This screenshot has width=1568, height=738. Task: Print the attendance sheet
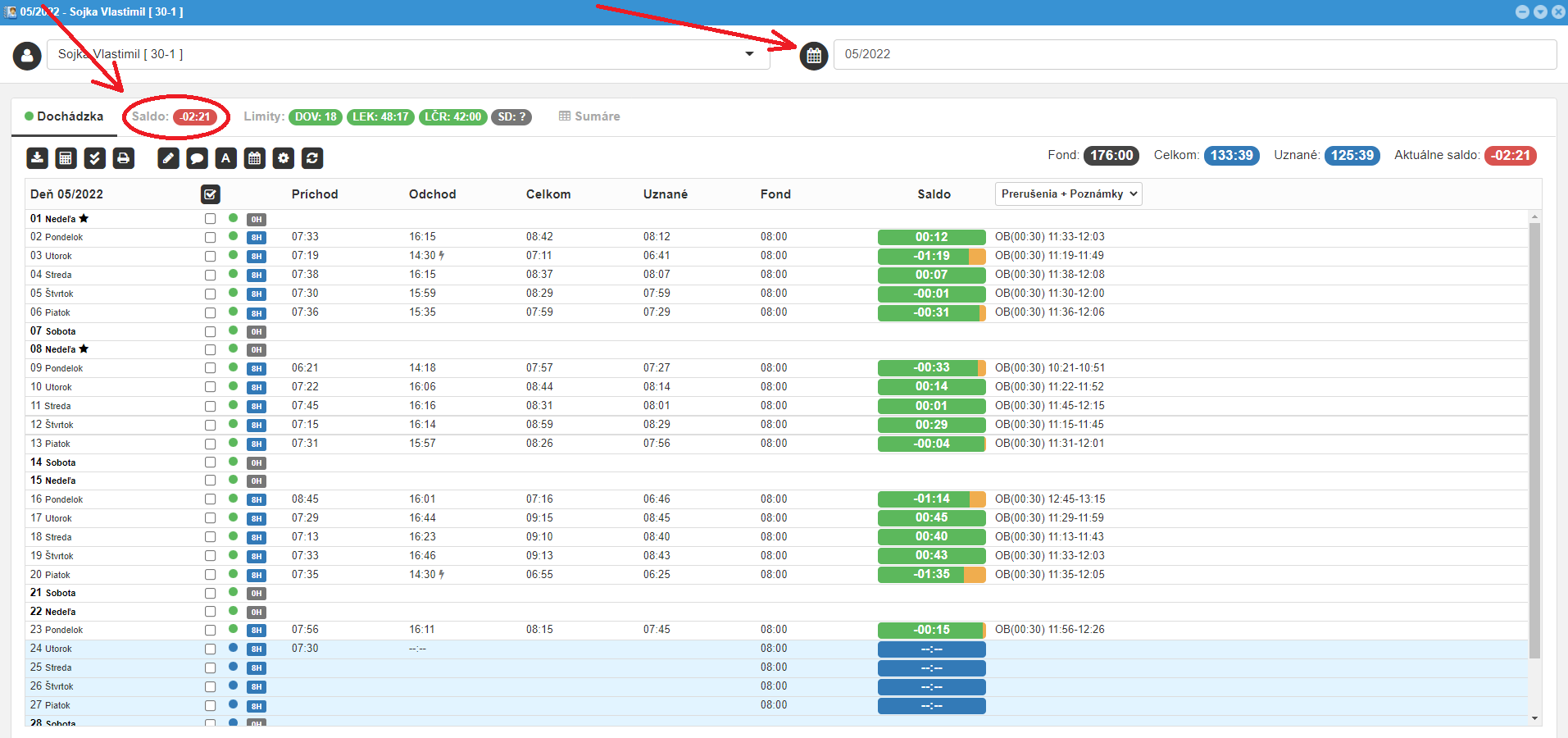coord(123,158)
